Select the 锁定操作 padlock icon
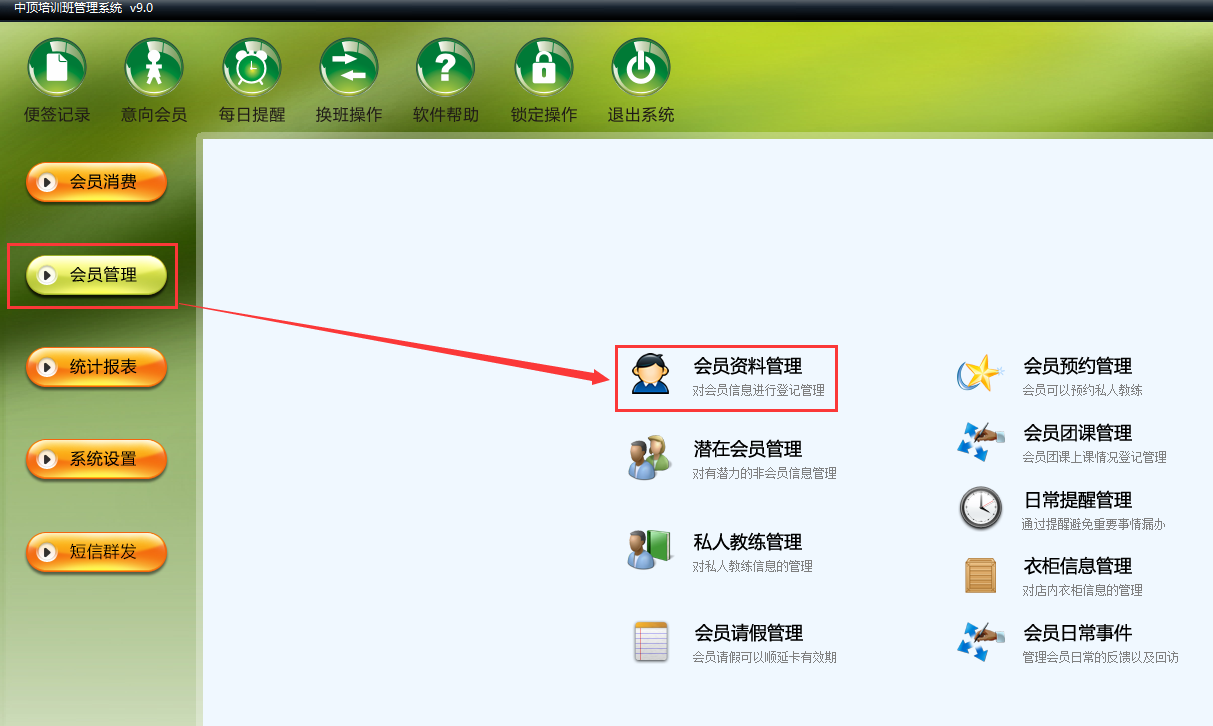 [x=544, y=67]
